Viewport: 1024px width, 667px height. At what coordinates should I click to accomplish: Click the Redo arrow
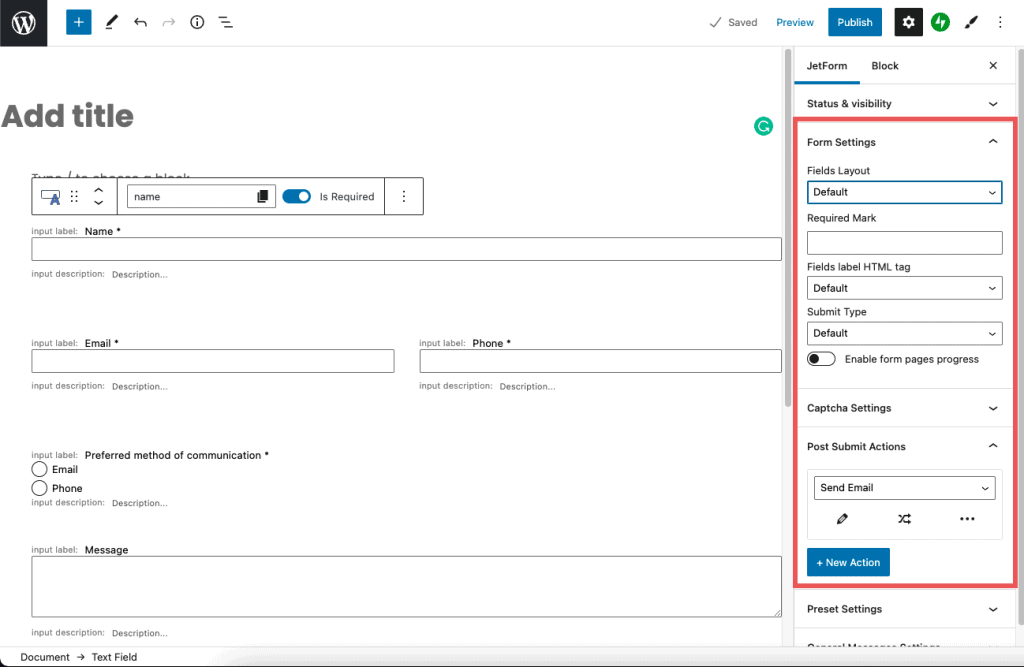(168, 22)
